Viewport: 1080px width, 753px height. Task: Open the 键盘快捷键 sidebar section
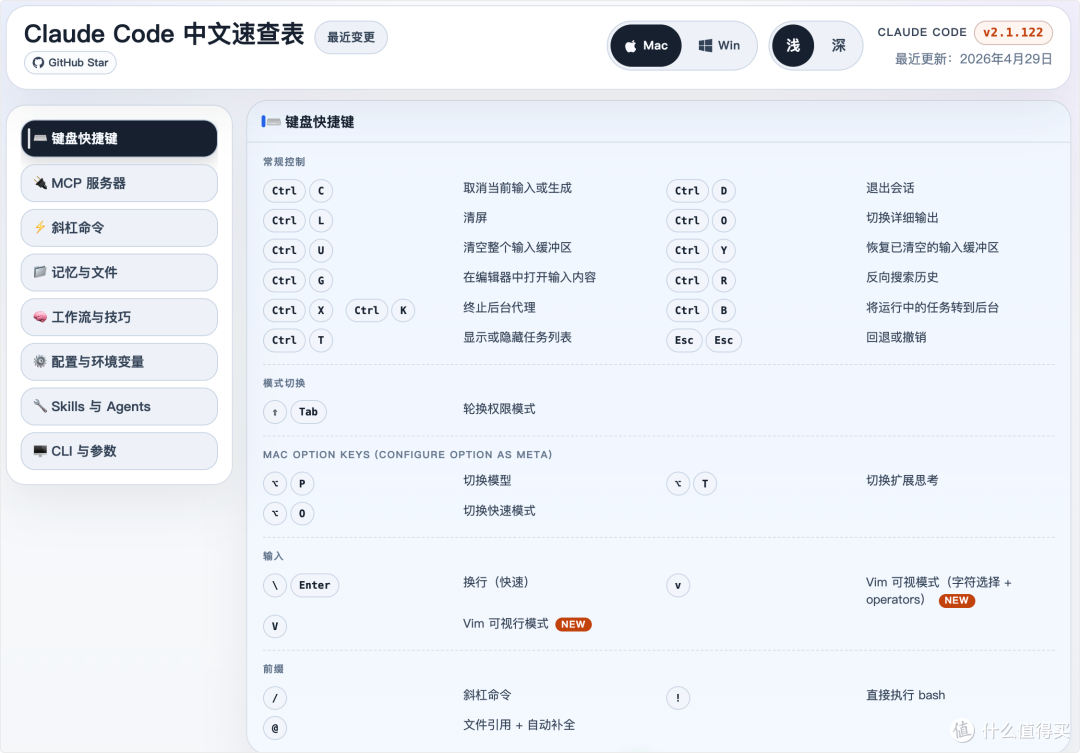click(x=119, y=138)
